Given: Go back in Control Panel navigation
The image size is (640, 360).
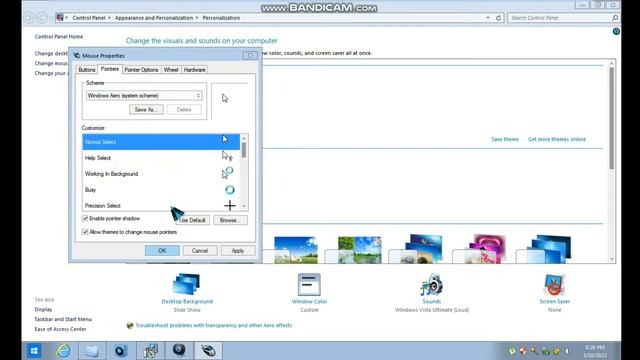Looking at the screenshot, I should pyautogui.click(x=29, y=18).
